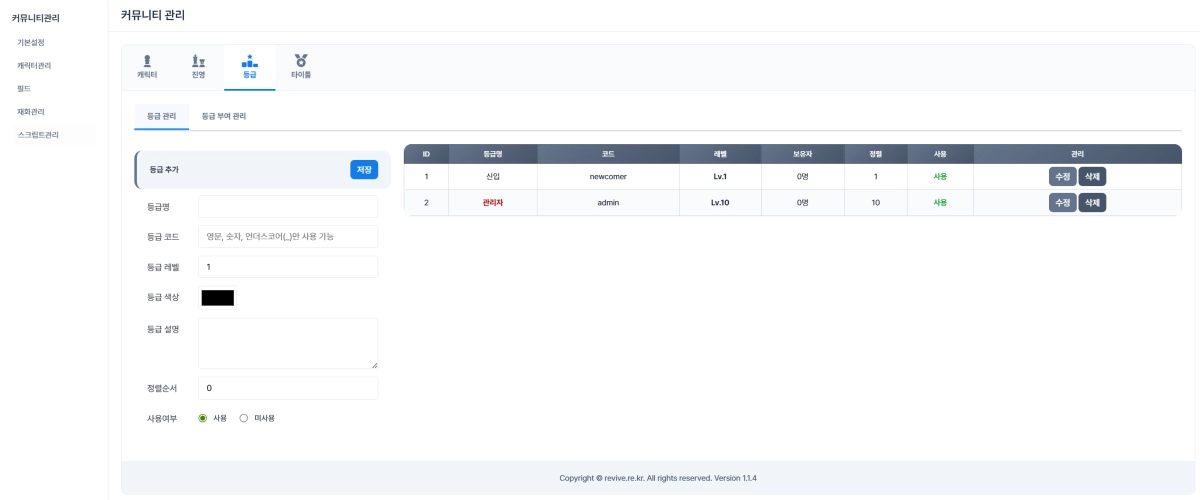This screenshot has width=1200, height=500.
Task: Open 스크립트관리 sidebar item
Action: click(38, 134)
